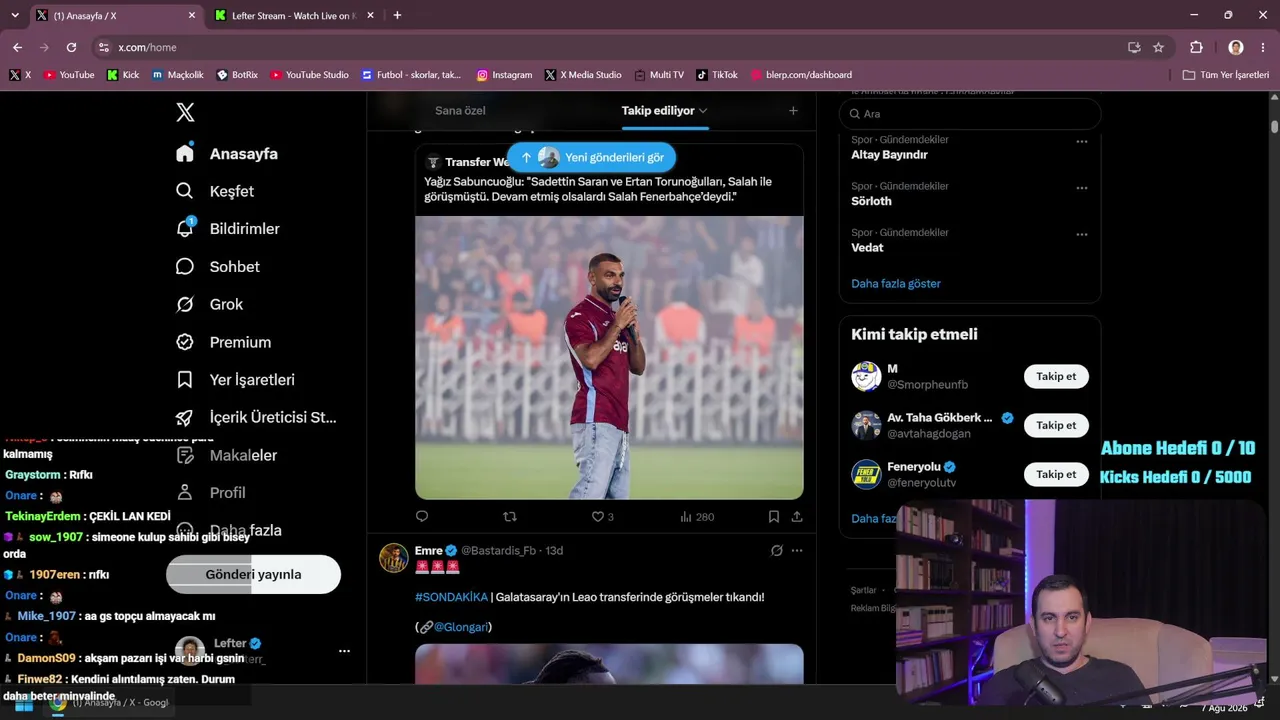The image size is (1280, 720).
Task: Open the Altay Bayındır trending topic
Action: [x=889, y=155]
